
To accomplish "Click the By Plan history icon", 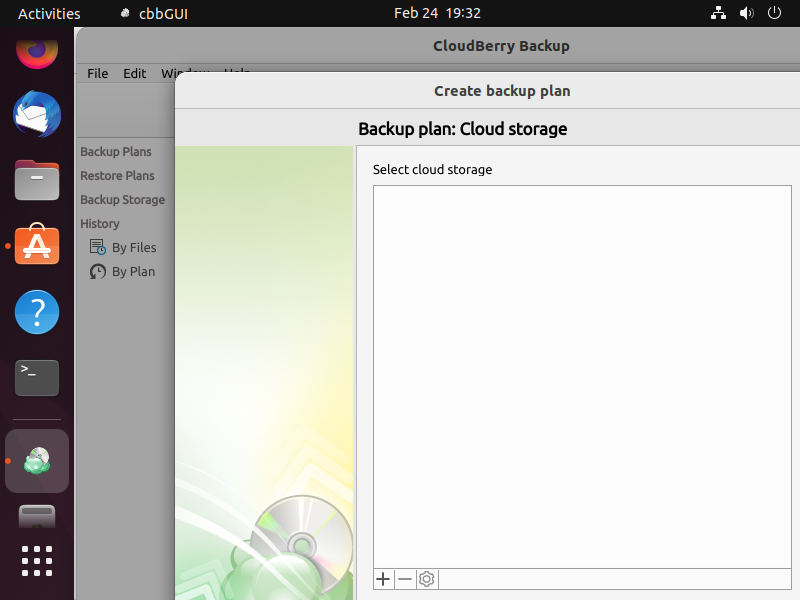I will tap(97, 271).
